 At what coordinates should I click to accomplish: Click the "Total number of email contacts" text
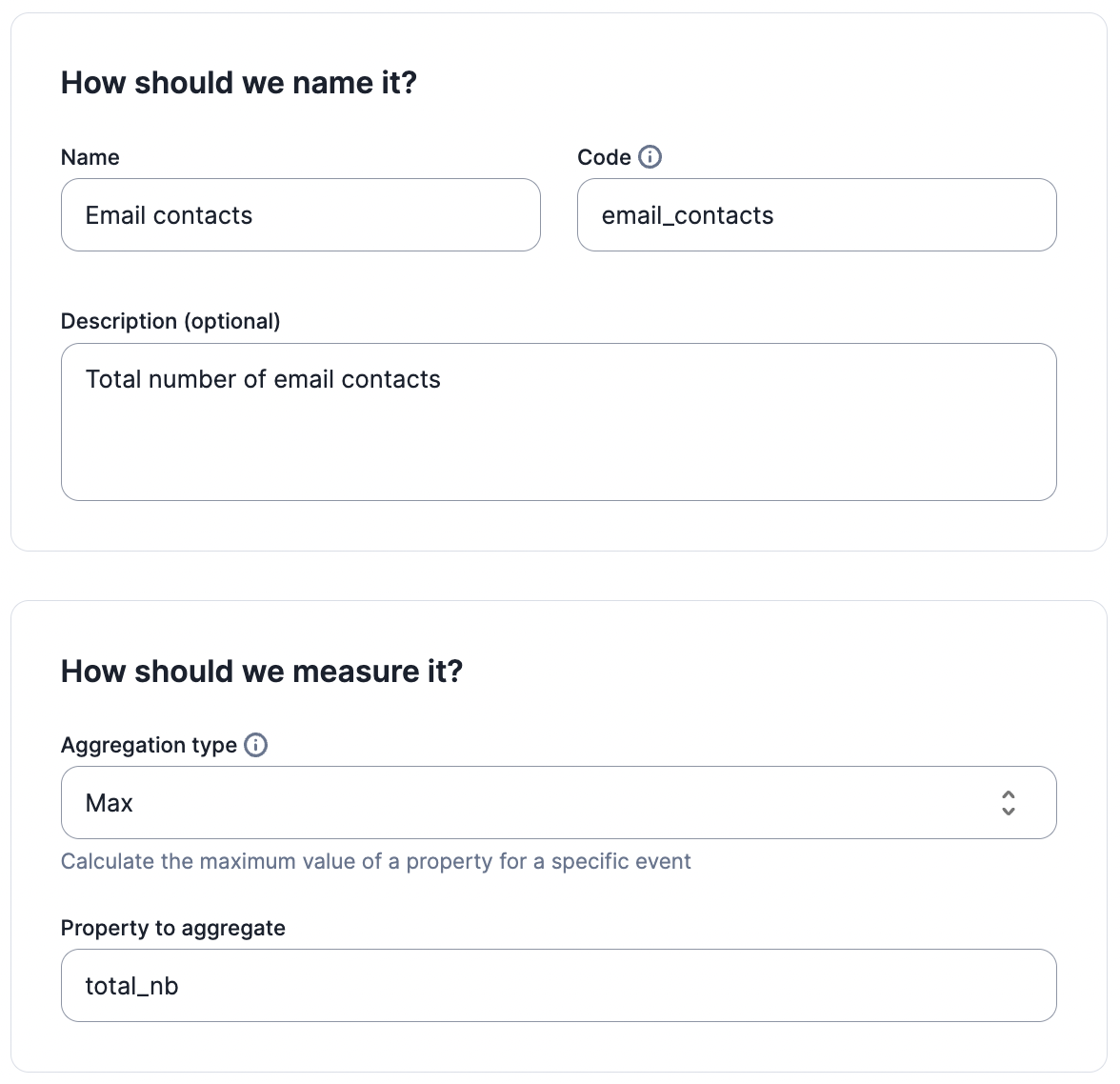click(x=263, y=379)
